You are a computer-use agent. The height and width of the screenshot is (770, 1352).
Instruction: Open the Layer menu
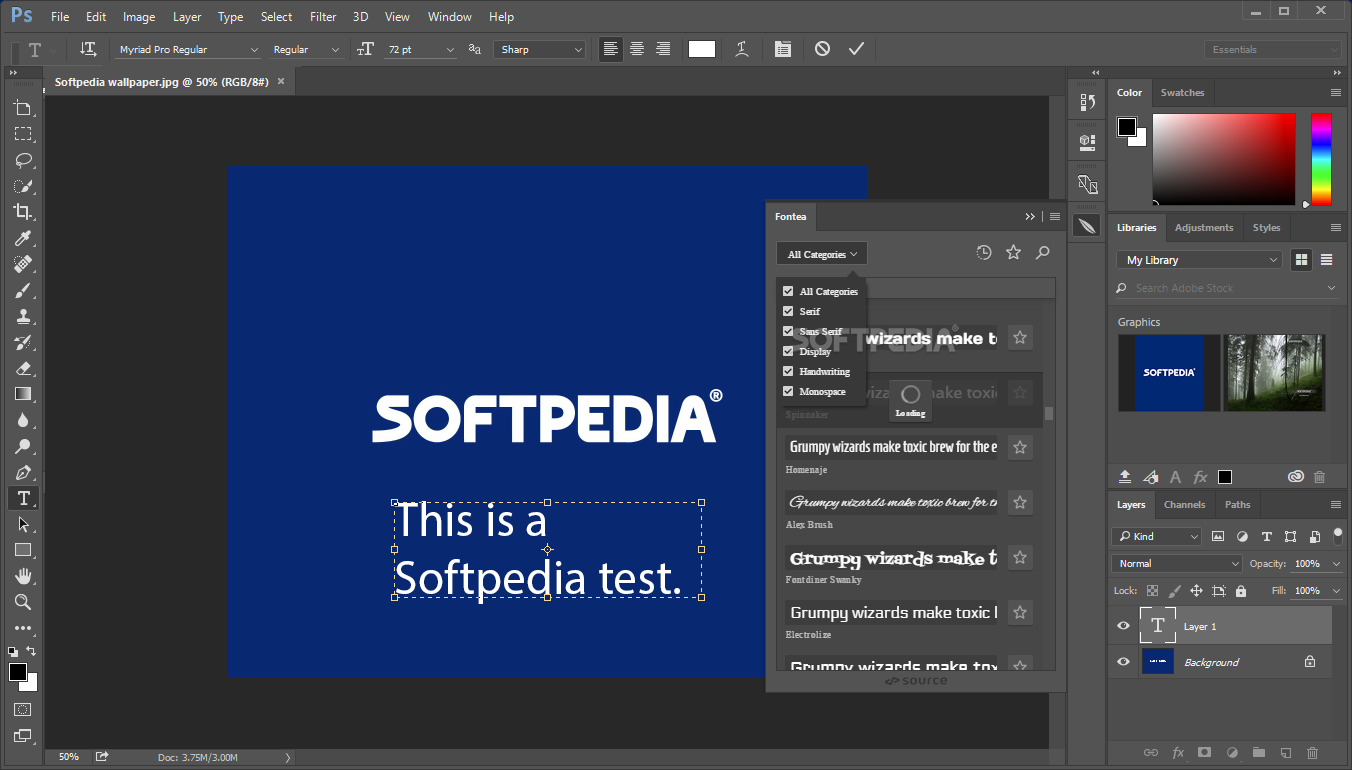click(187, 17)
